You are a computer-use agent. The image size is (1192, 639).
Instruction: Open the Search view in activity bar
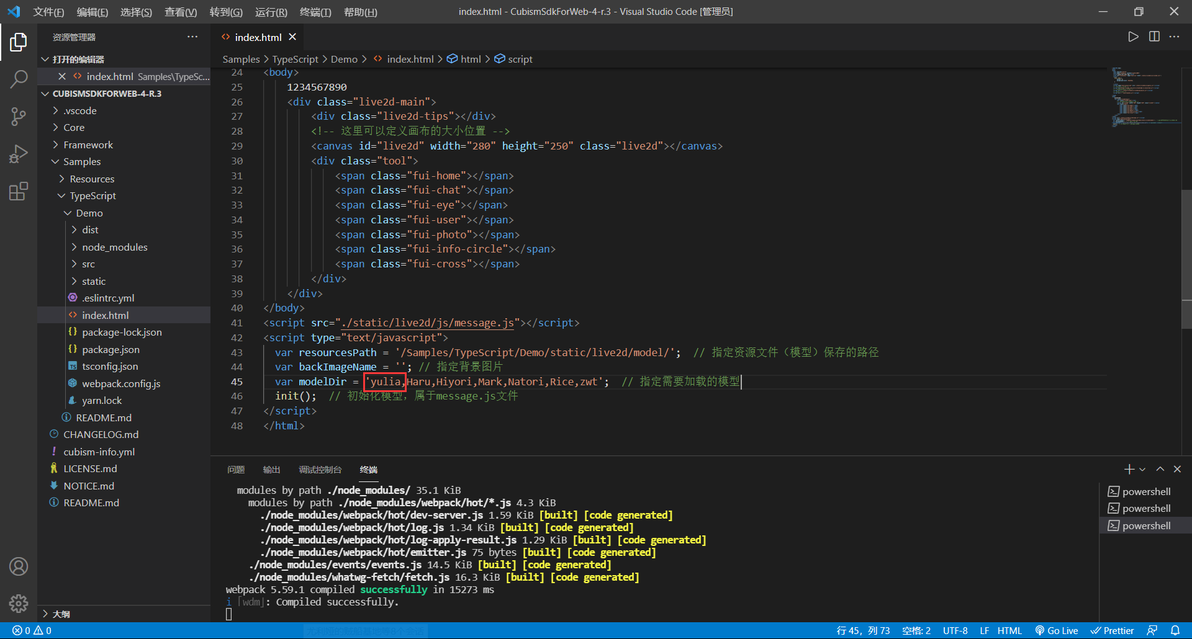click(18, 79)
